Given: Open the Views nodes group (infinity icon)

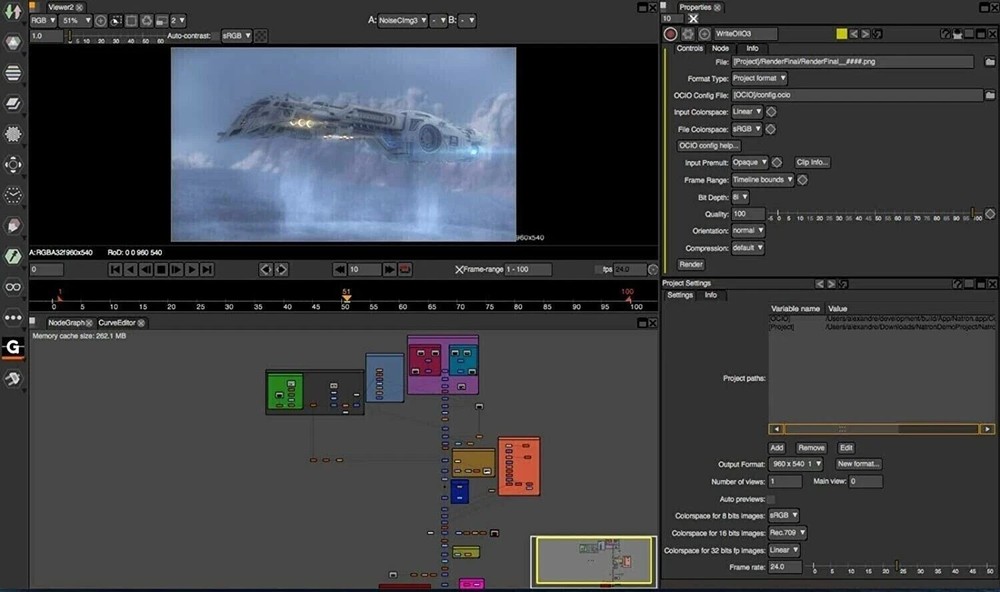Looking at the screenshot, I should tap(13, 284).
